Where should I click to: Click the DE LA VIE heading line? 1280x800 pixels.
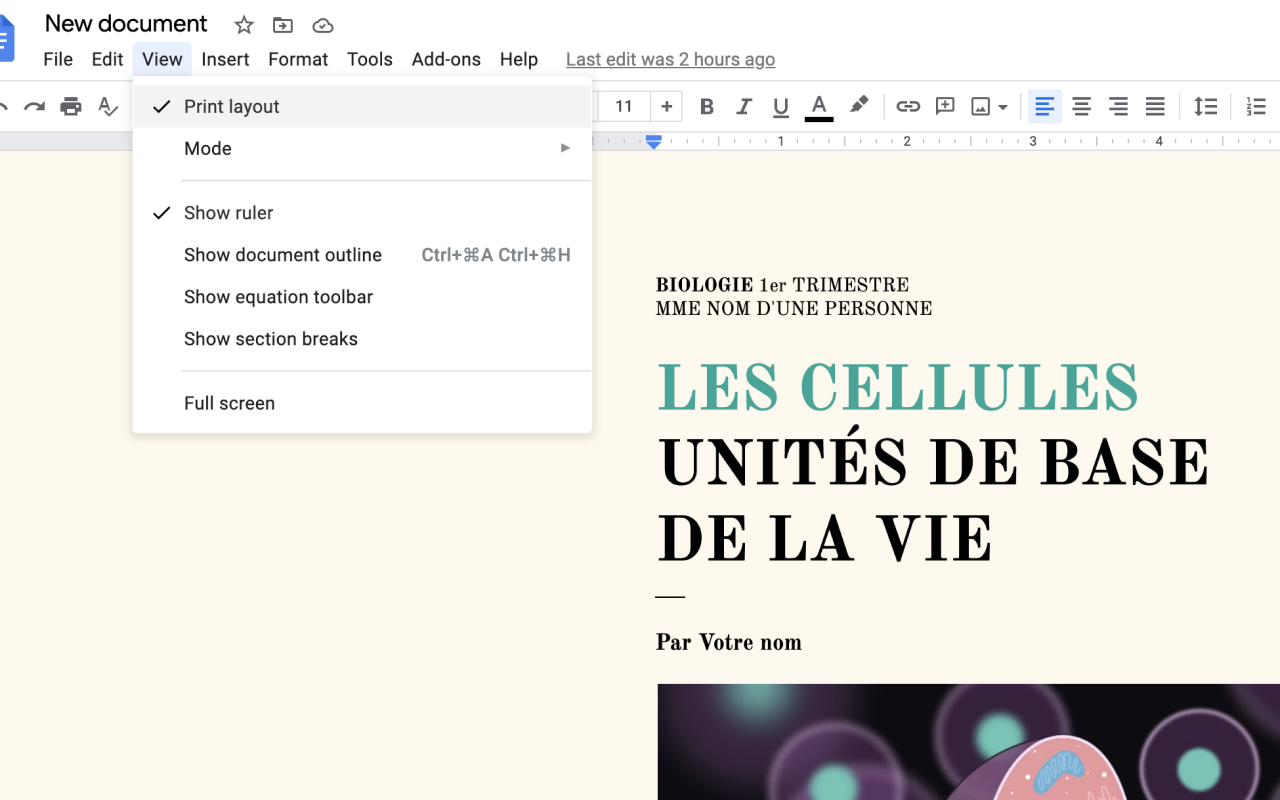click(x=824, y=540)
